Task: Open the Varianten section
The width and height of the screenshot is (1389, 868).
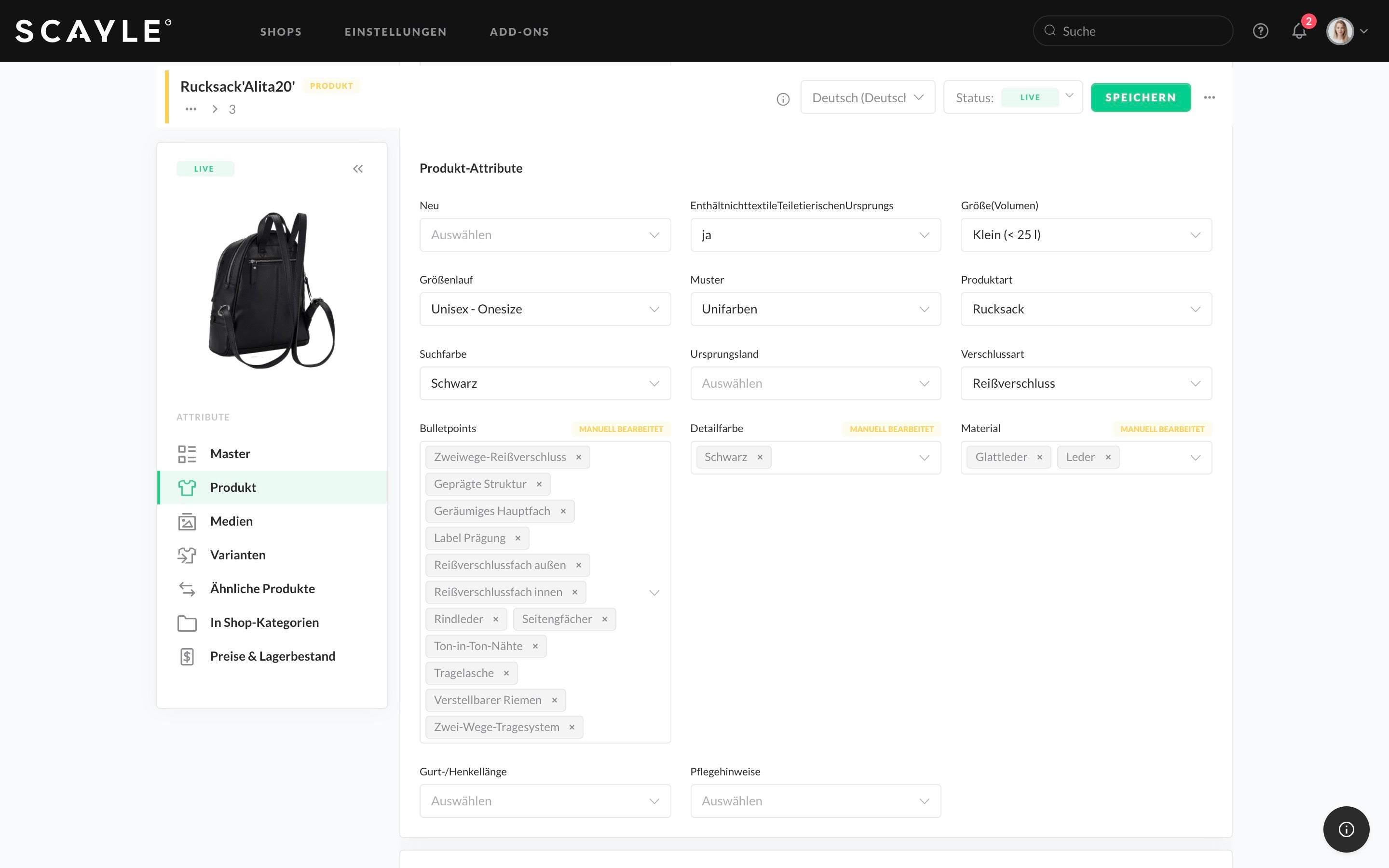Action: [238, 555]
